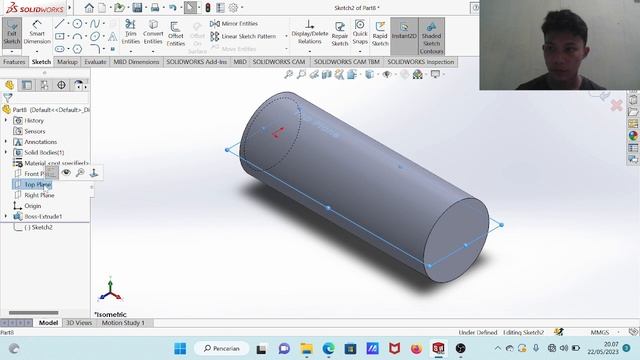This screenshot has height=360, width=640.
Task: Select the Sketch Fillet tool
Action: coord(95,49)
